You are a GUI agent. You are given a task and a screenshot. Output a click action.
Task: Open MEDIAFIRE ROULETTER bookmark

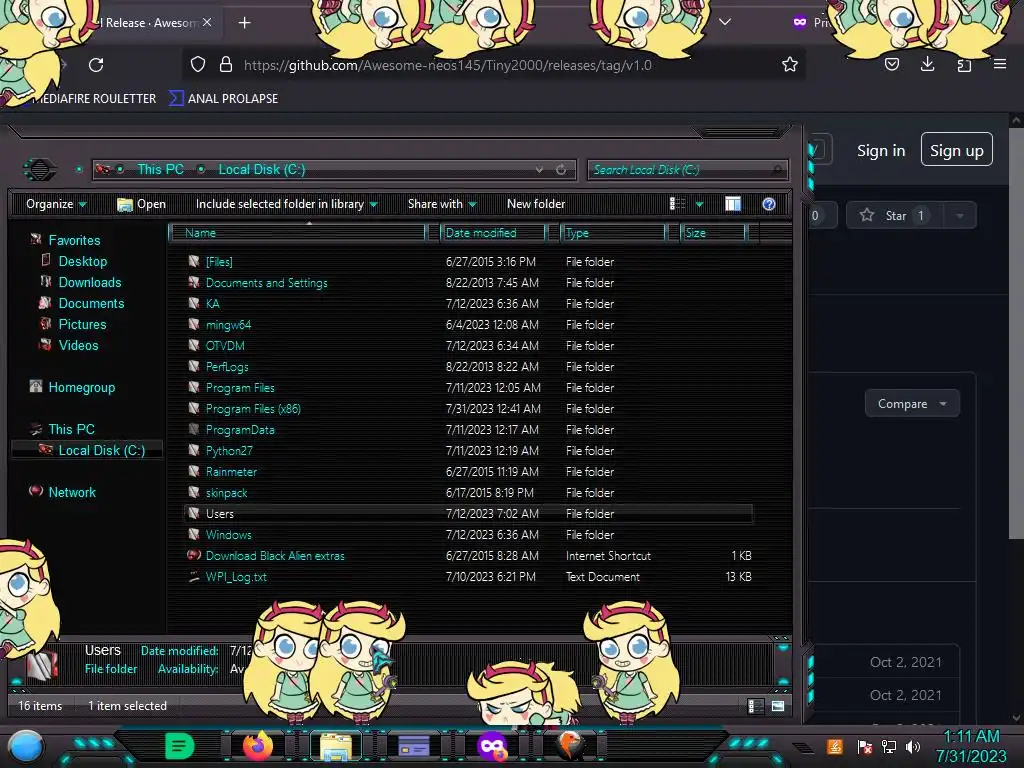pos(93,99)
